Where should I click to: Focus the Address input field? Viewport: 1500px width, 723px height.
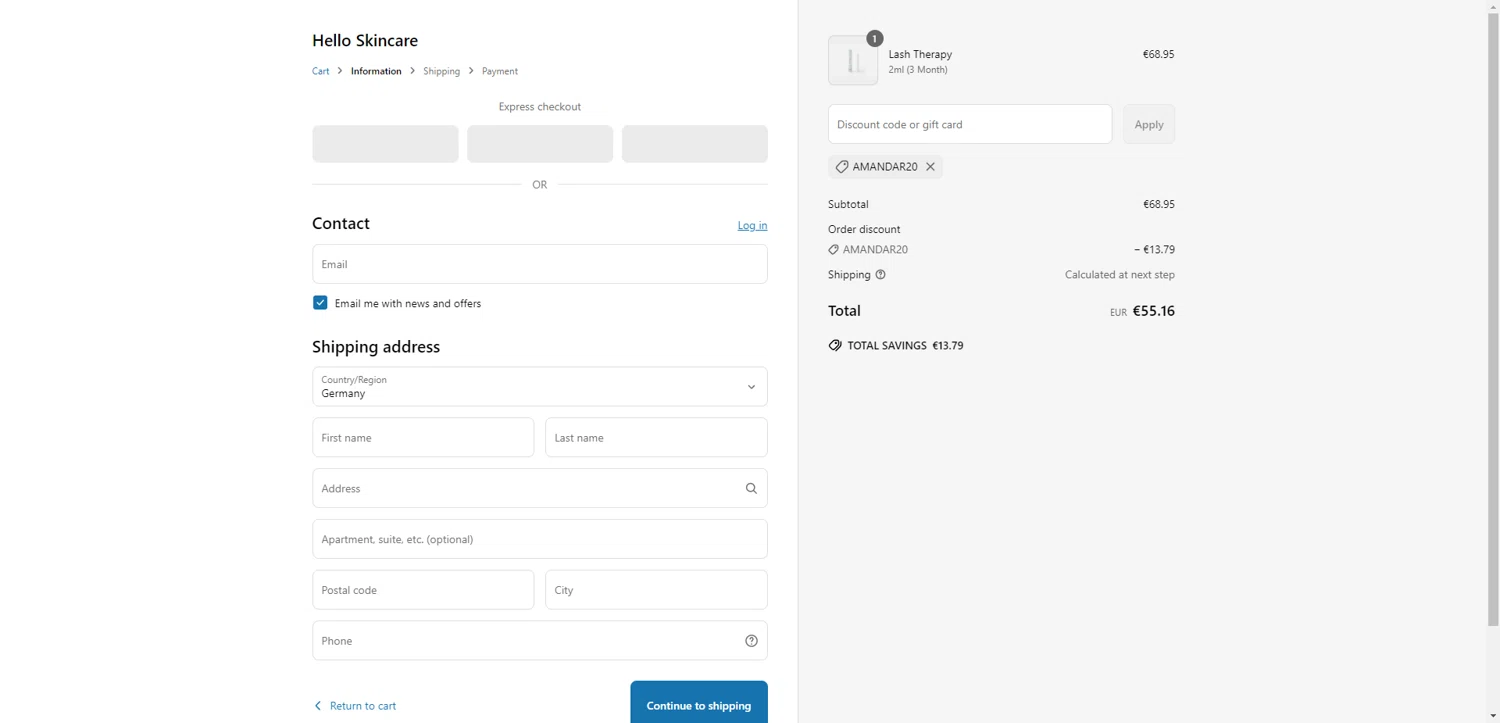(540, 489)
